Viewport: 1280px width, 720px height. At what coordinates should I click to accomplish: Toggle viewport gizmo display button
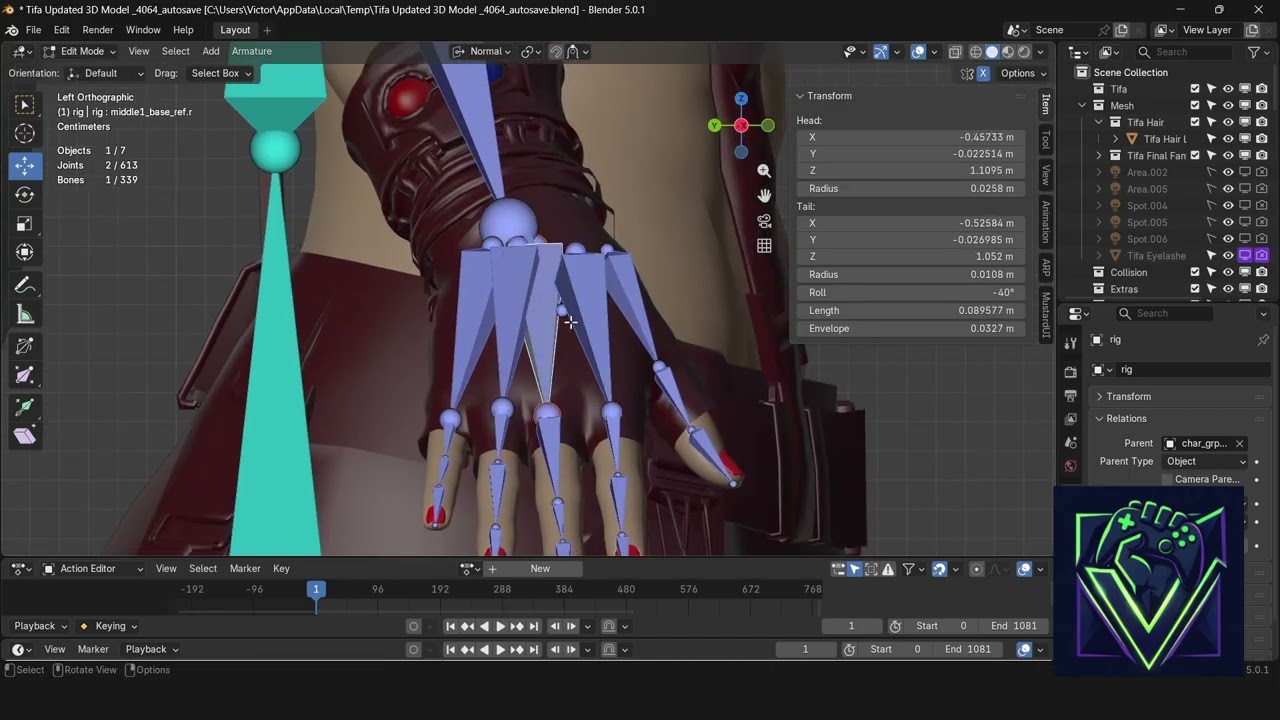881,52
